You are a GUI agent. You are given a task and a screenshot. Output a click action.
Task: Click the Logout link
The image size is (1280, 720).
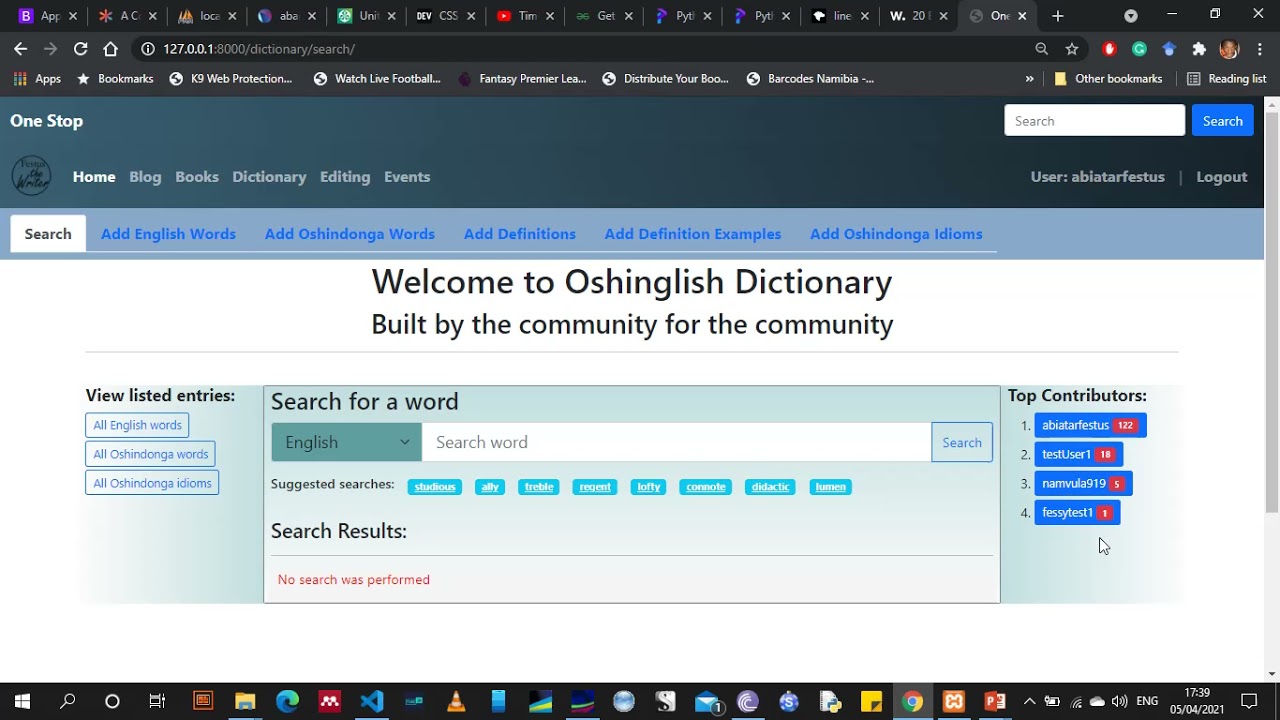tap(1222, 177)
